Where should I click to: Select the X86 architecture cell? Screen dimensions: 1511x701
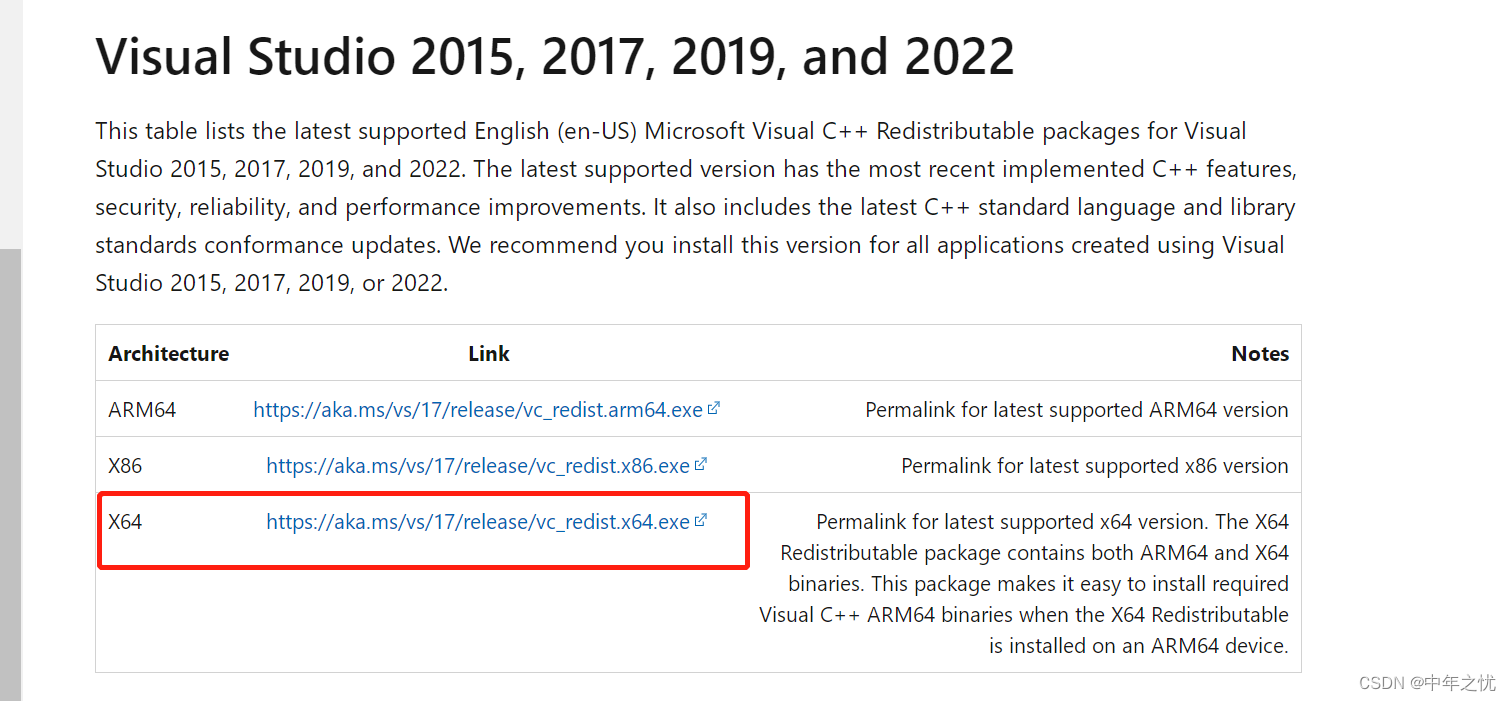click(125, 465)
